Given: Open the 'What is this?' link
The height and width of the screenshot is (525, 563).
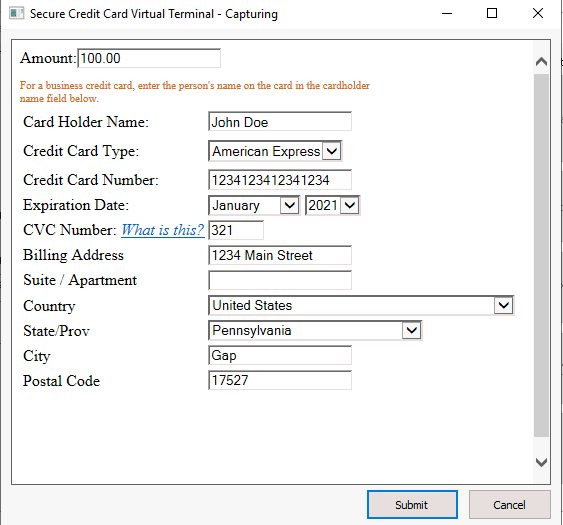Looking at the screenshot, I should pos(163,230).
